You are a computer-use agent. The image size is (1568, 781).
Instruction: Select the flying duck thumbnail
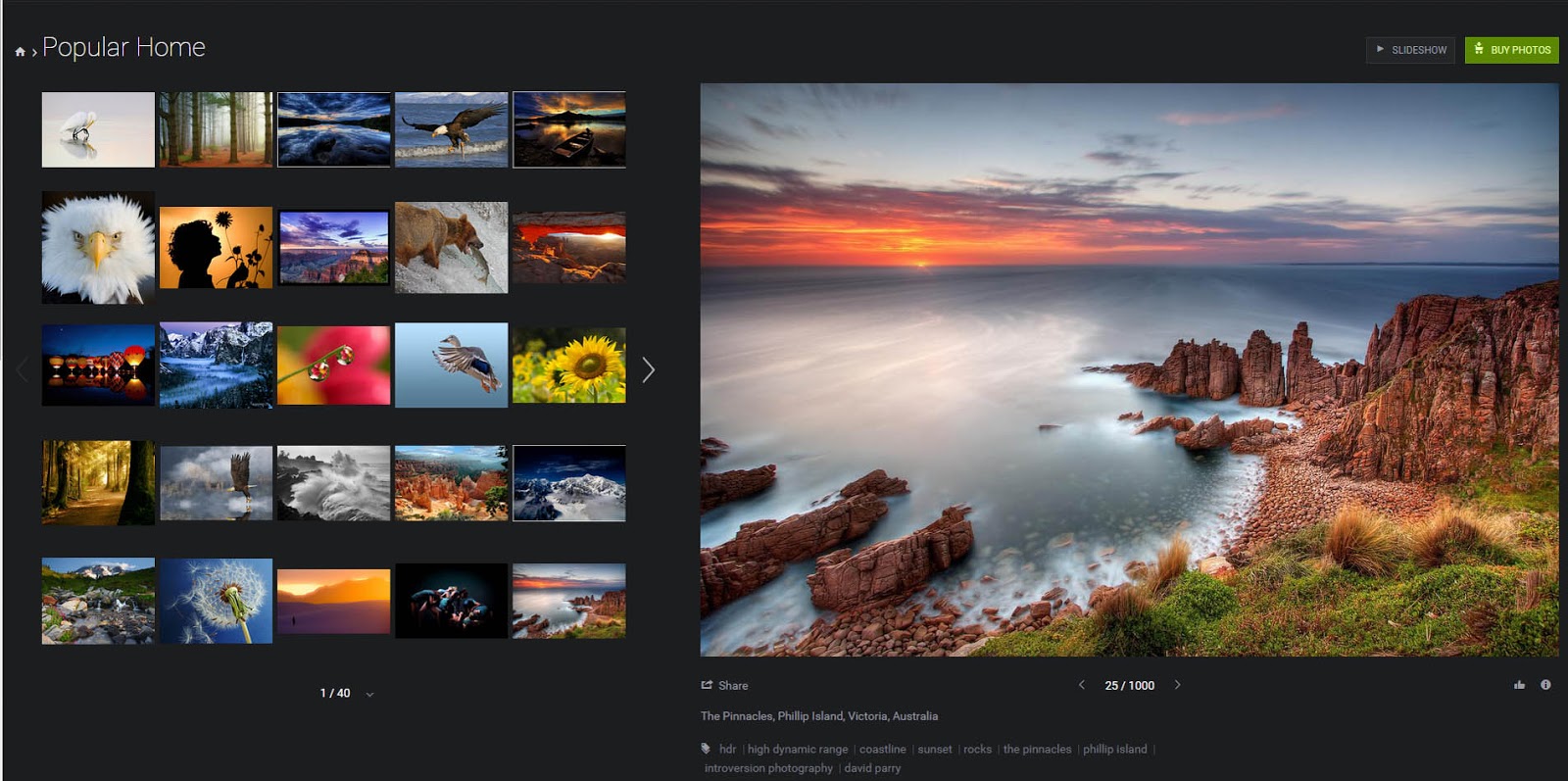click(451, 365)
